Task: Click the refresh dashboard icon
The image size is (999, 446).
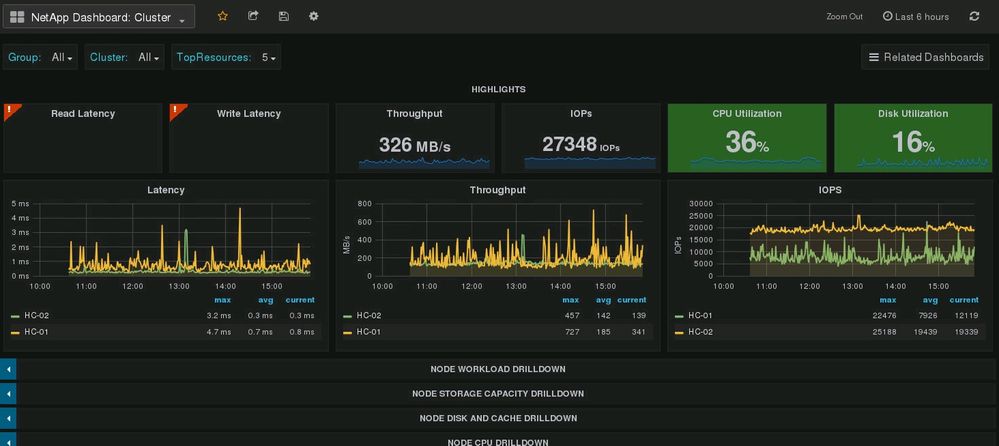Action: (x=974, y=16)
